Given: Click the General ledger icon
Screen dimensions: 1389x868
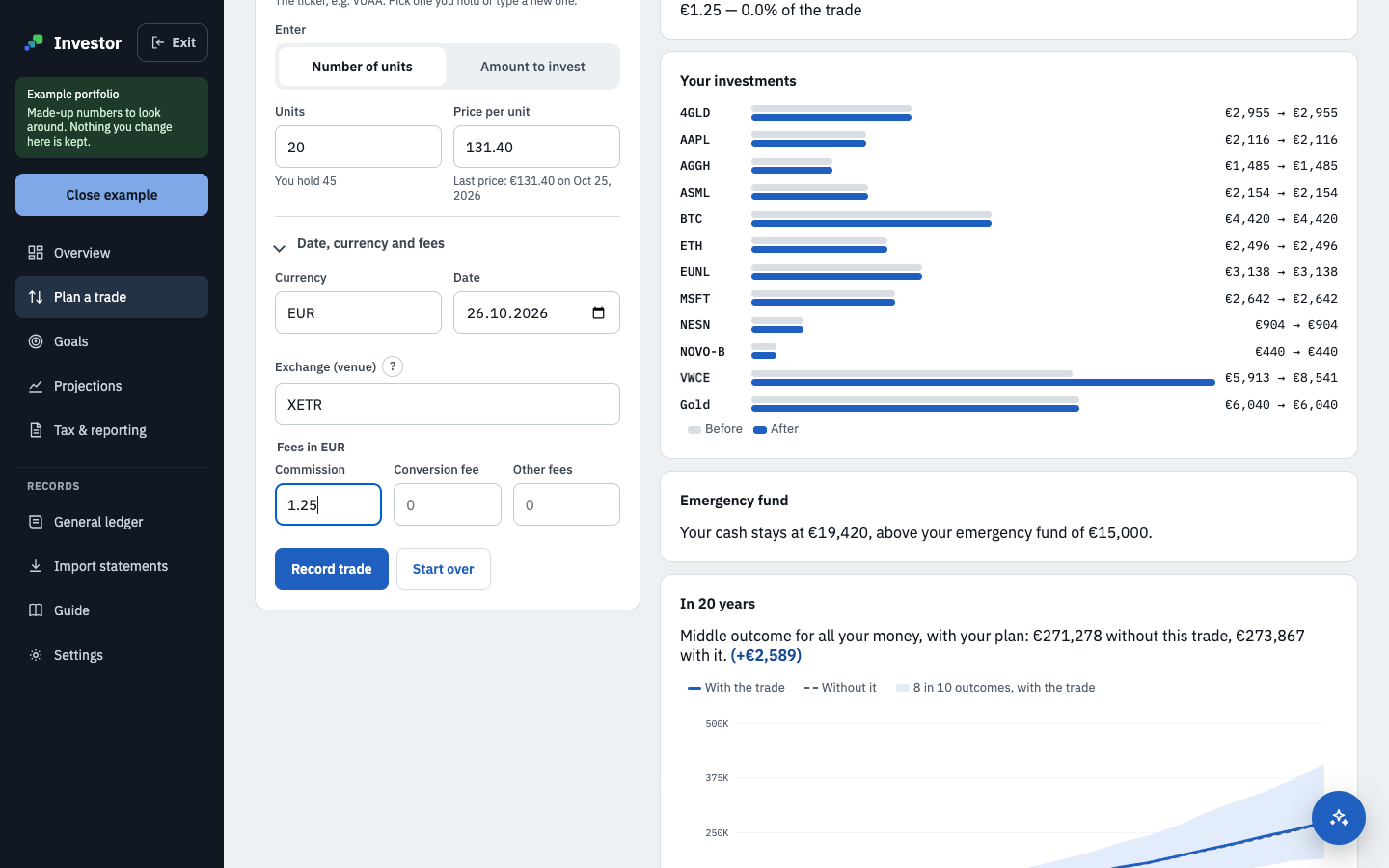Looking at the screenshot, I should point(36,522).
